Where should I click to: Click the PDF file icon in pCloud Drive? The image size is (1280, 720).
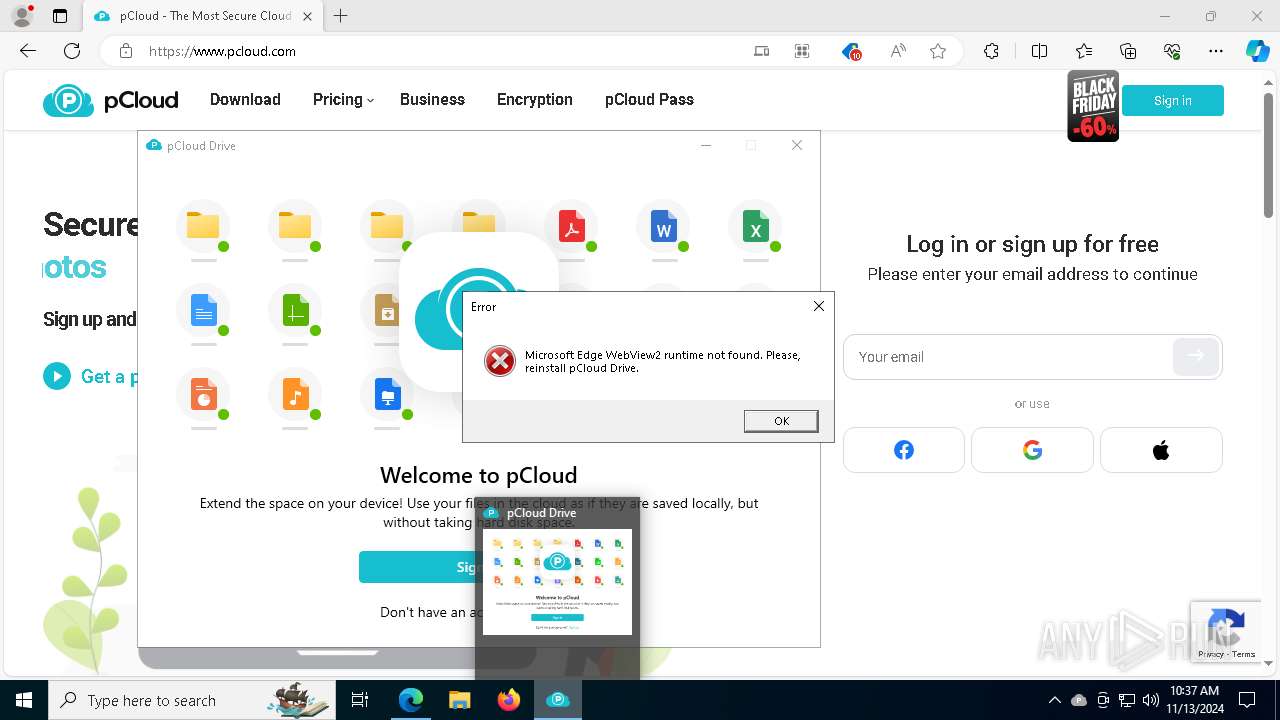(571, 227)
